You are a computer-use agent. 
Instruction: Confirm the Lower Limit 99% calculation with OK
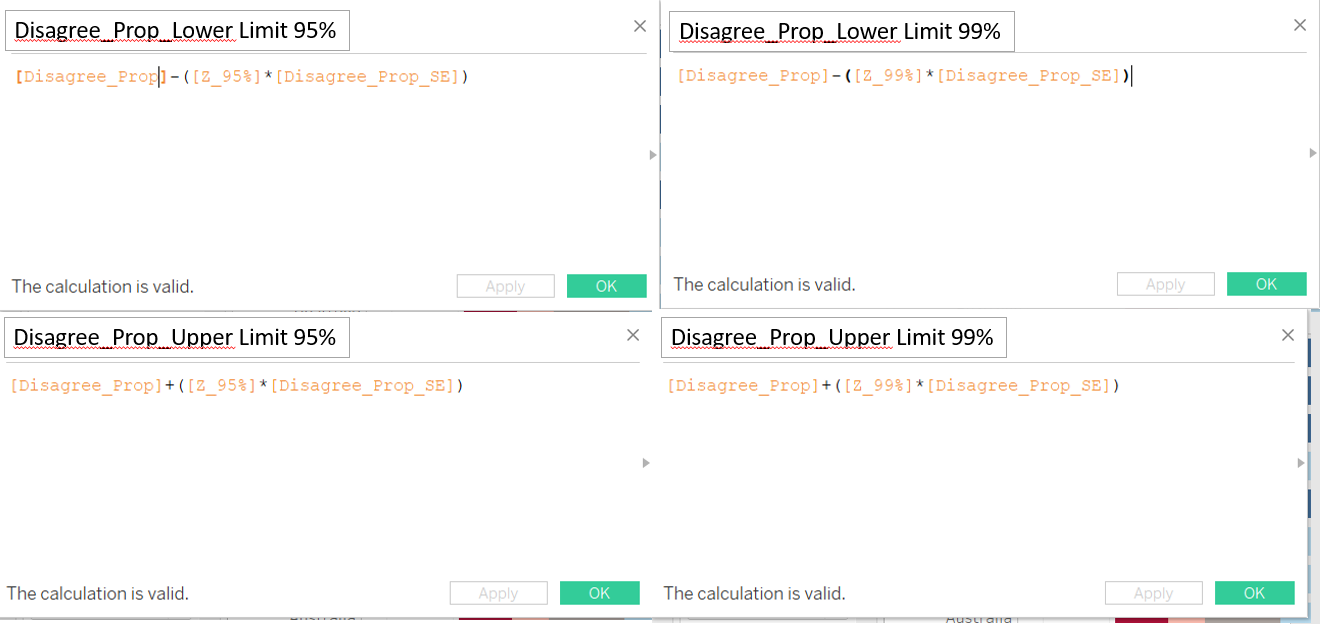pyautogui.click(x=1266, y=284)
